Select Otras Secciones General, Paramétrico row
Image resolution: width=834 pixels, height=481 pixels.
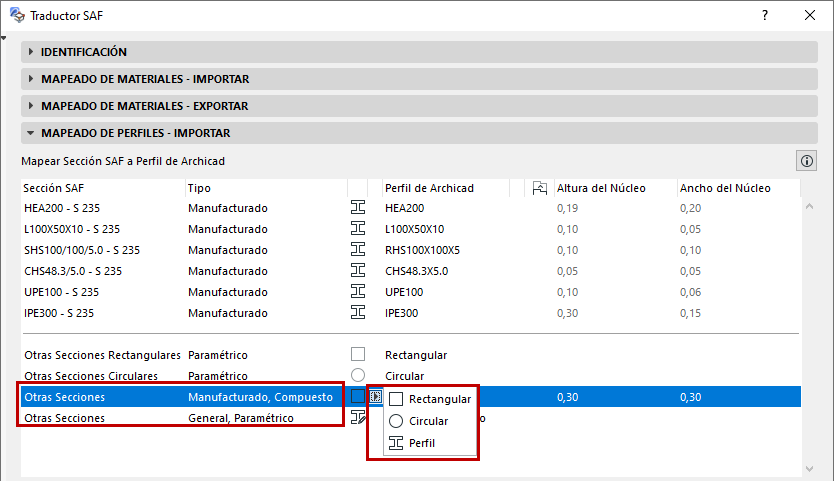click(411, 418)
